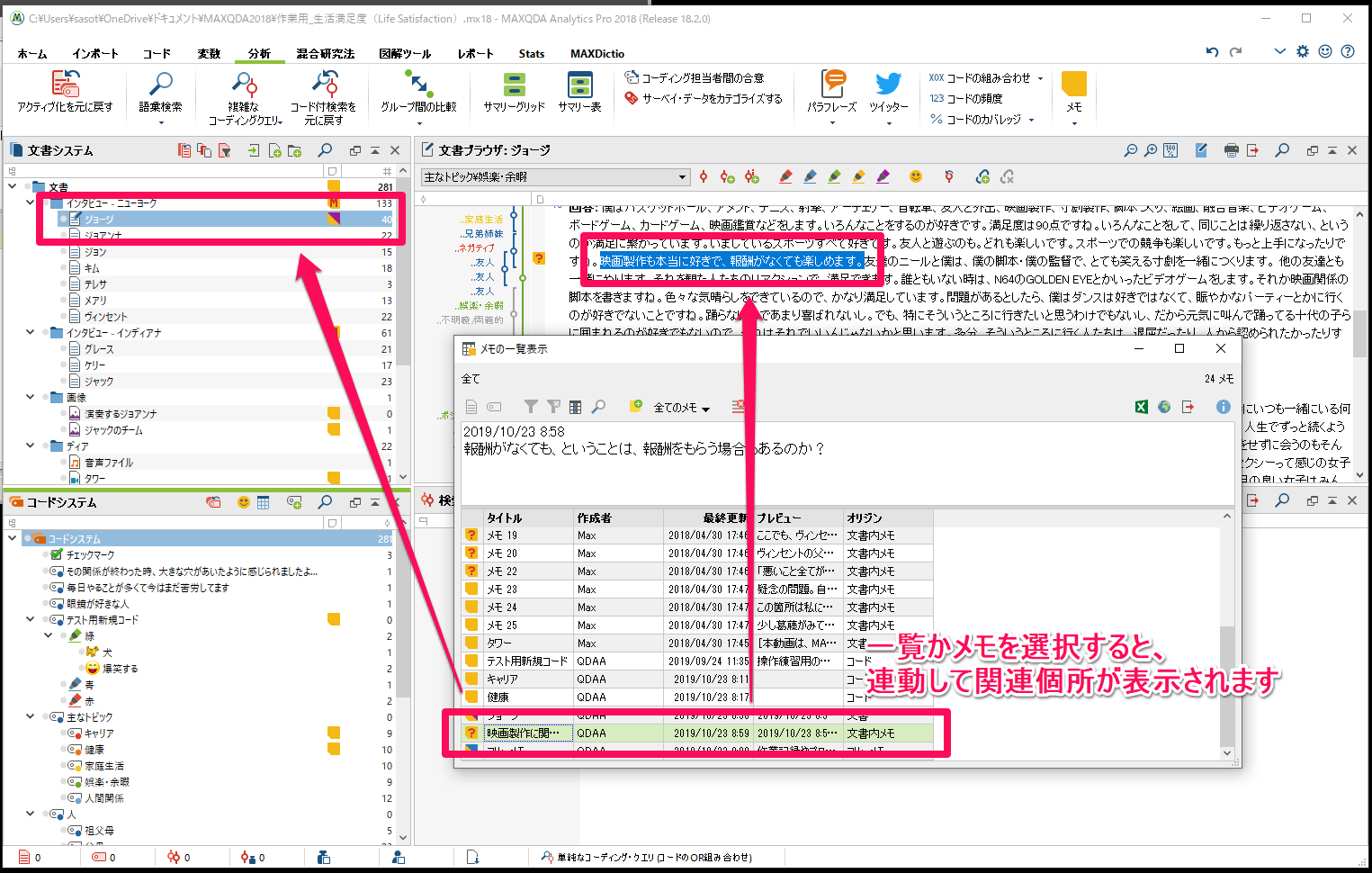Click the 作成者 column header in memo list
Viewport: 1372px width, 873px height.
tap(618, 517)
